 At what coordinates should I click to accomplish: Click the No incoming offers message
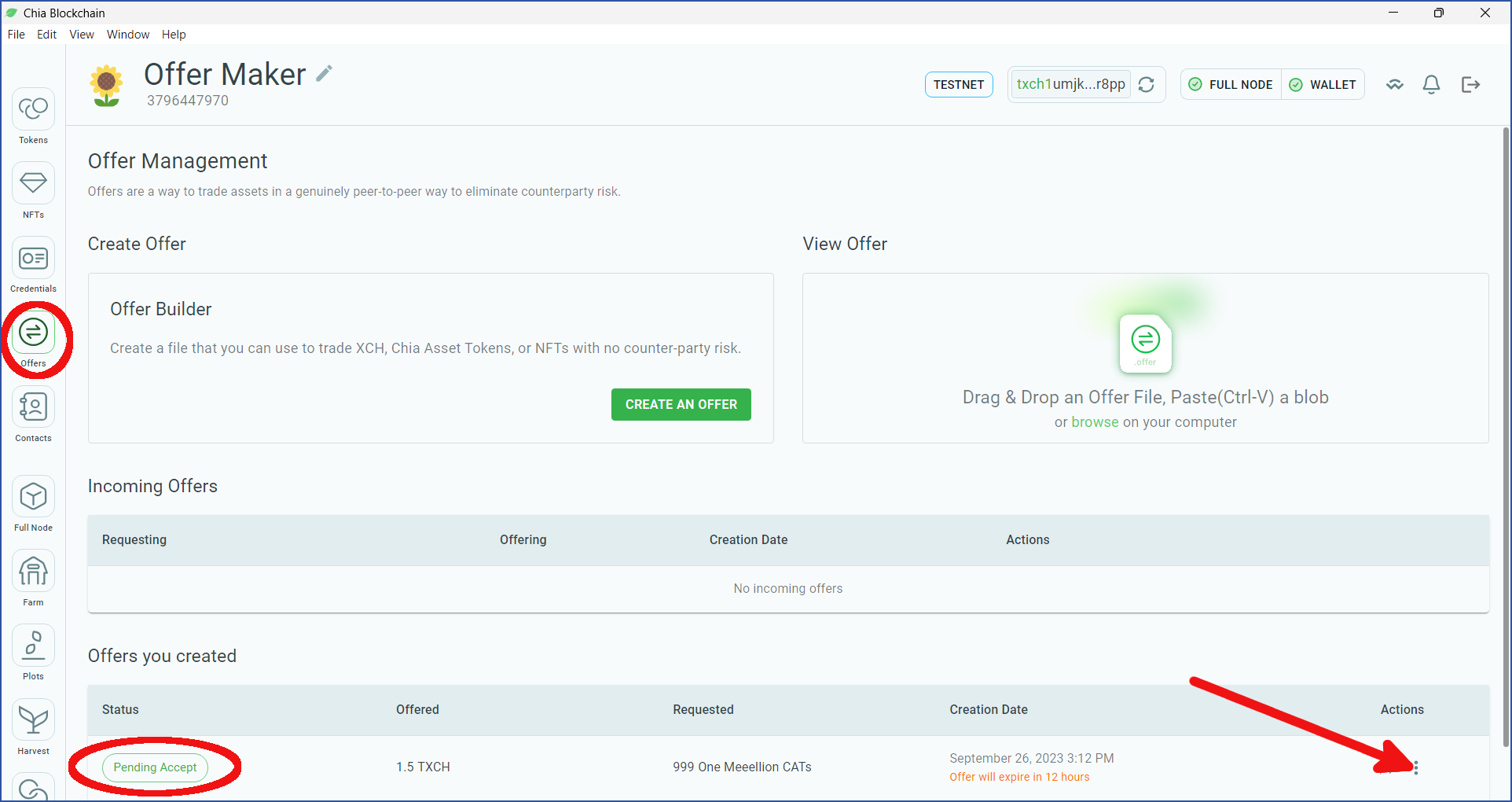[x=788, y=588]
